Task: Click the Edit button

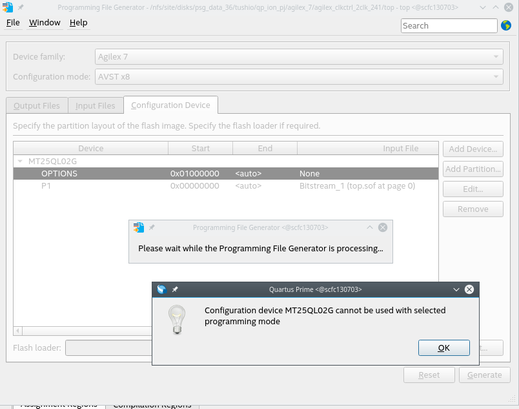Action: [473, 189]
